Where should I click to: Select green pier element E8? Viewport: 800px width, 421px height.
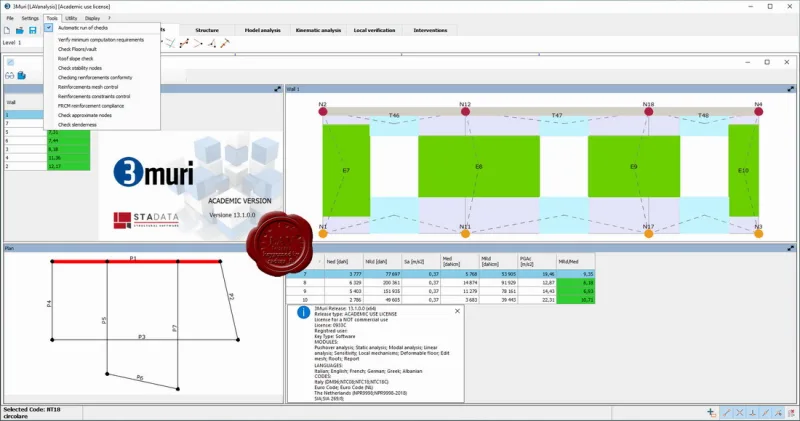(x=479, y=166)
